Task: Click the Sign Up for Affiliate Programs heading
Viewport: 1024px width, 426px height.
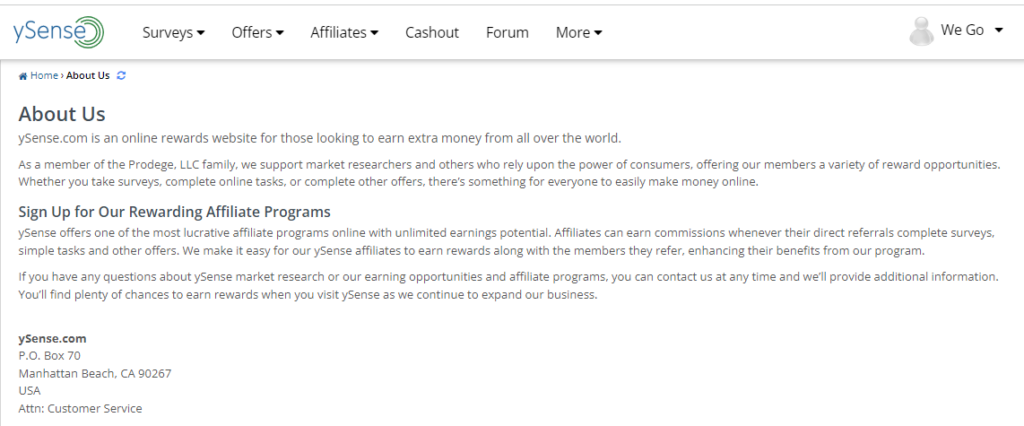Action: (x=174, y=212)
